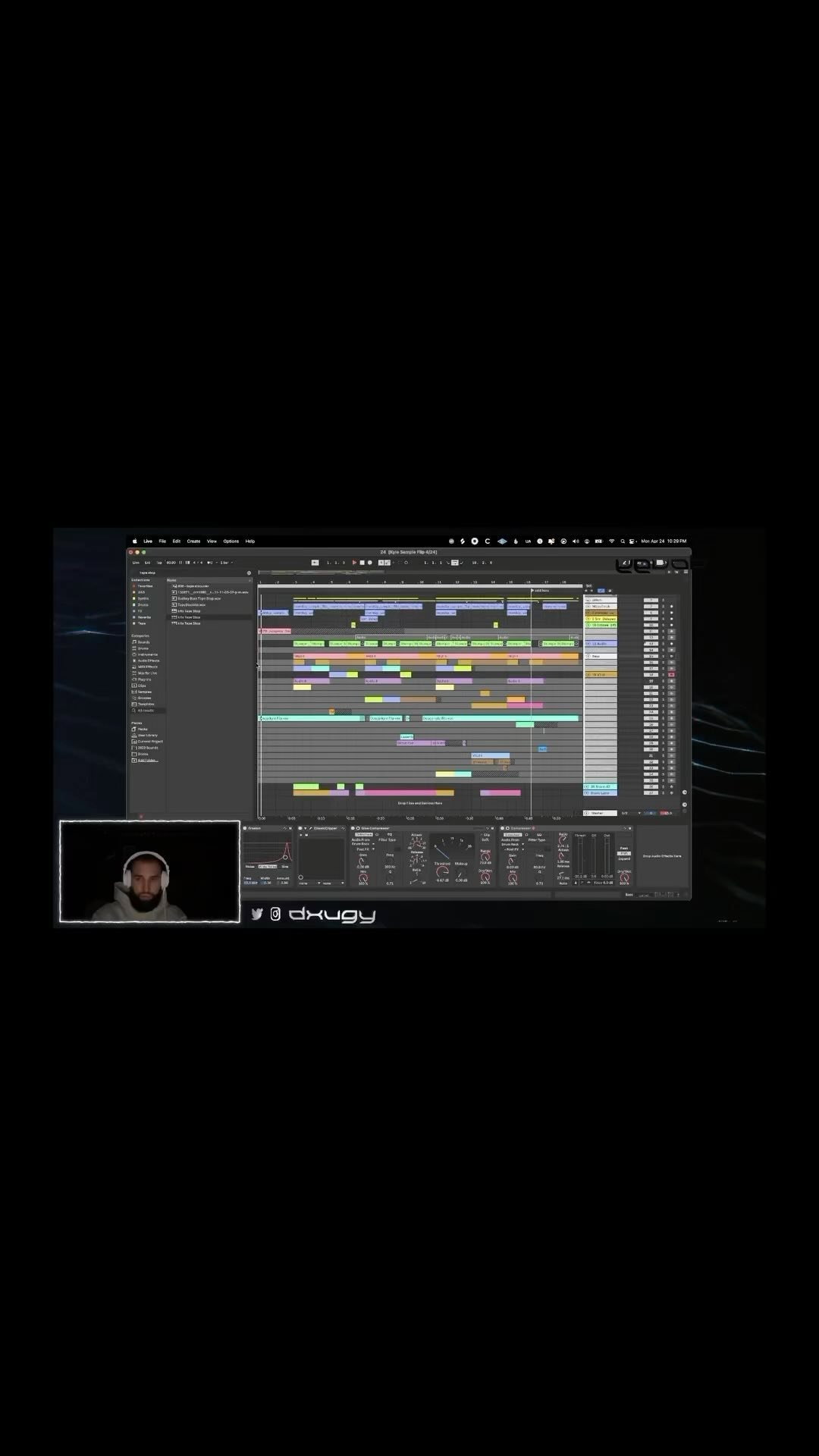The image size is (819, 1456).
Task: Toggle Sidechain in the Glue Compressor
Action: point(363,834)
